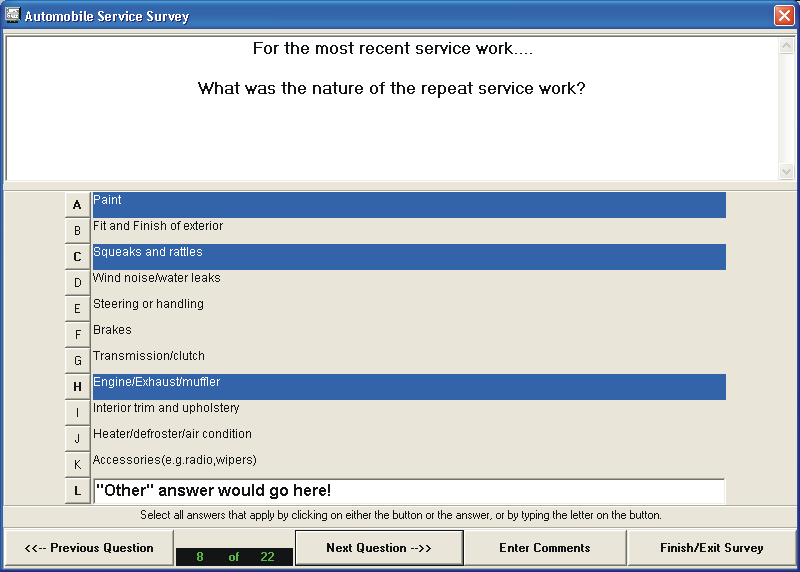Click the letter D answer button
The height and width of the screenshot is (572, 800).
pos(78,283)
